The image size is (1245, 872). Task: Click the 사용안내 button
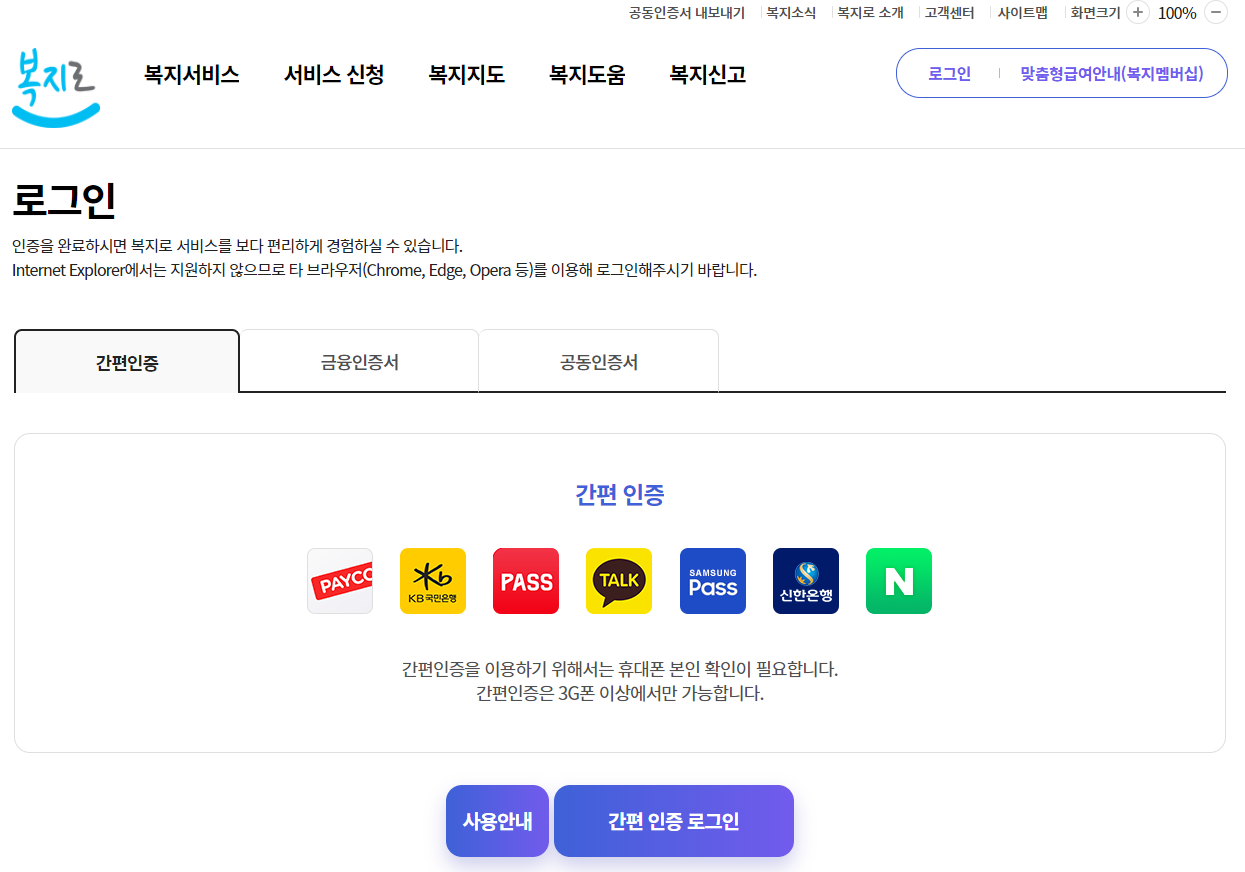(x=497, y=820)
